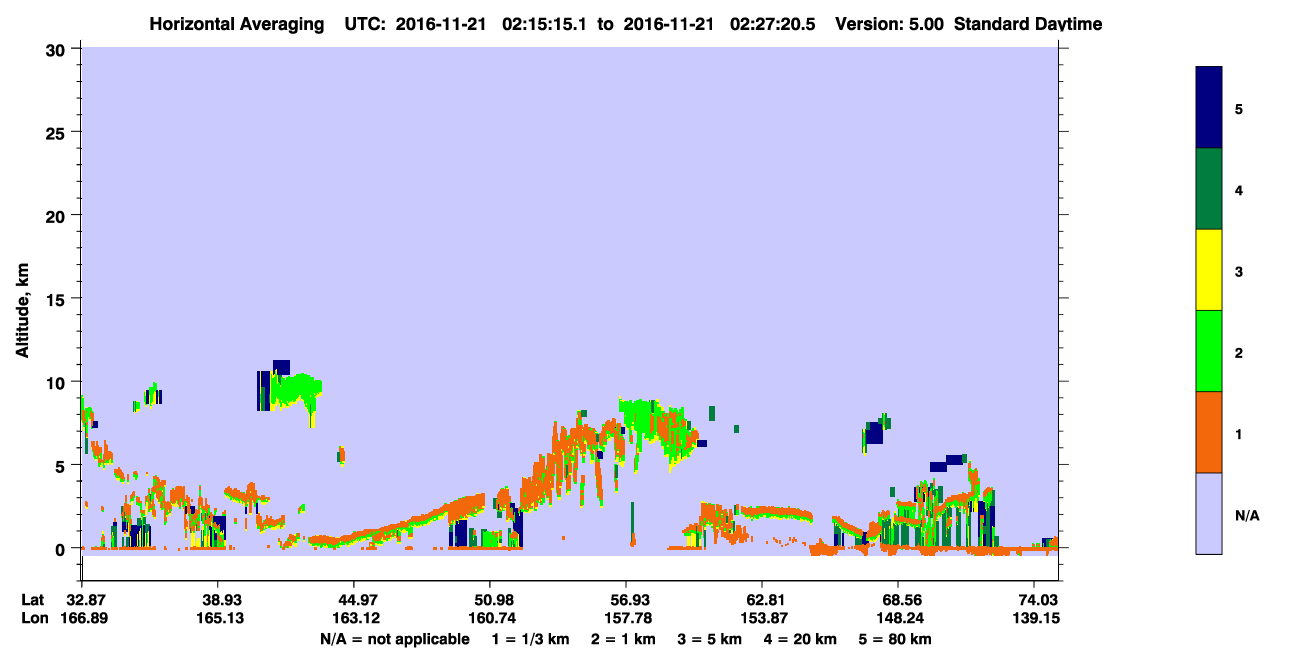Click the lavender N/A colorbar segment

[1209, 513]
